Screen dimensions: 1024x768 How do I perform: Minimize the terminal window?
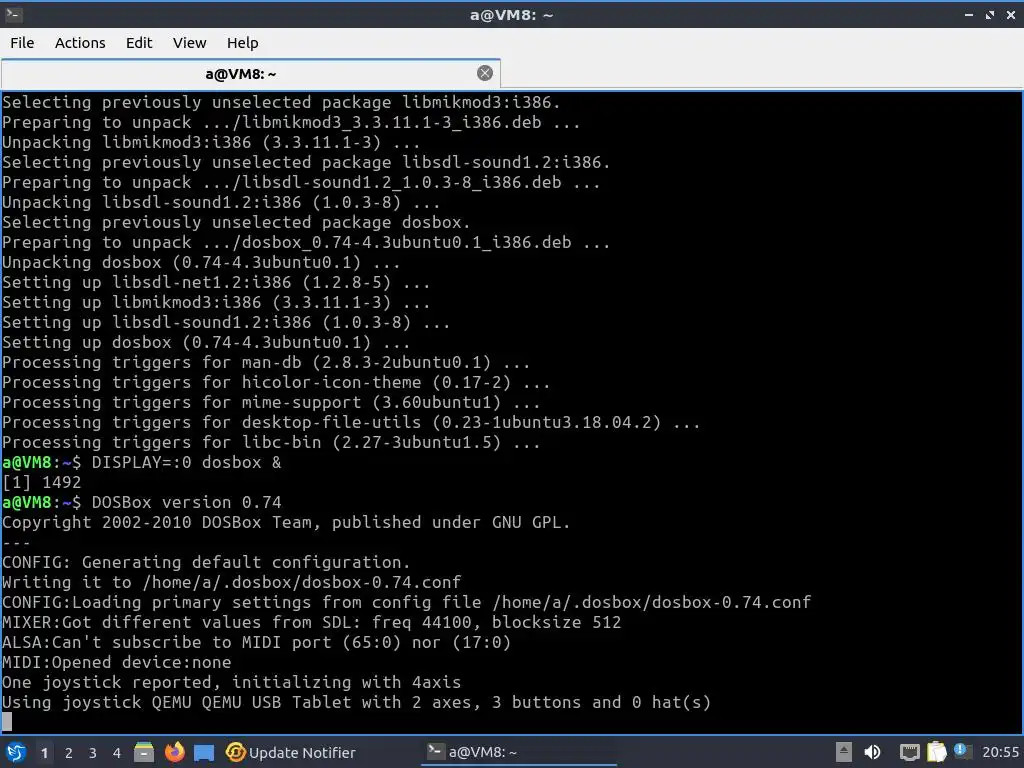[x=969, y=14]
